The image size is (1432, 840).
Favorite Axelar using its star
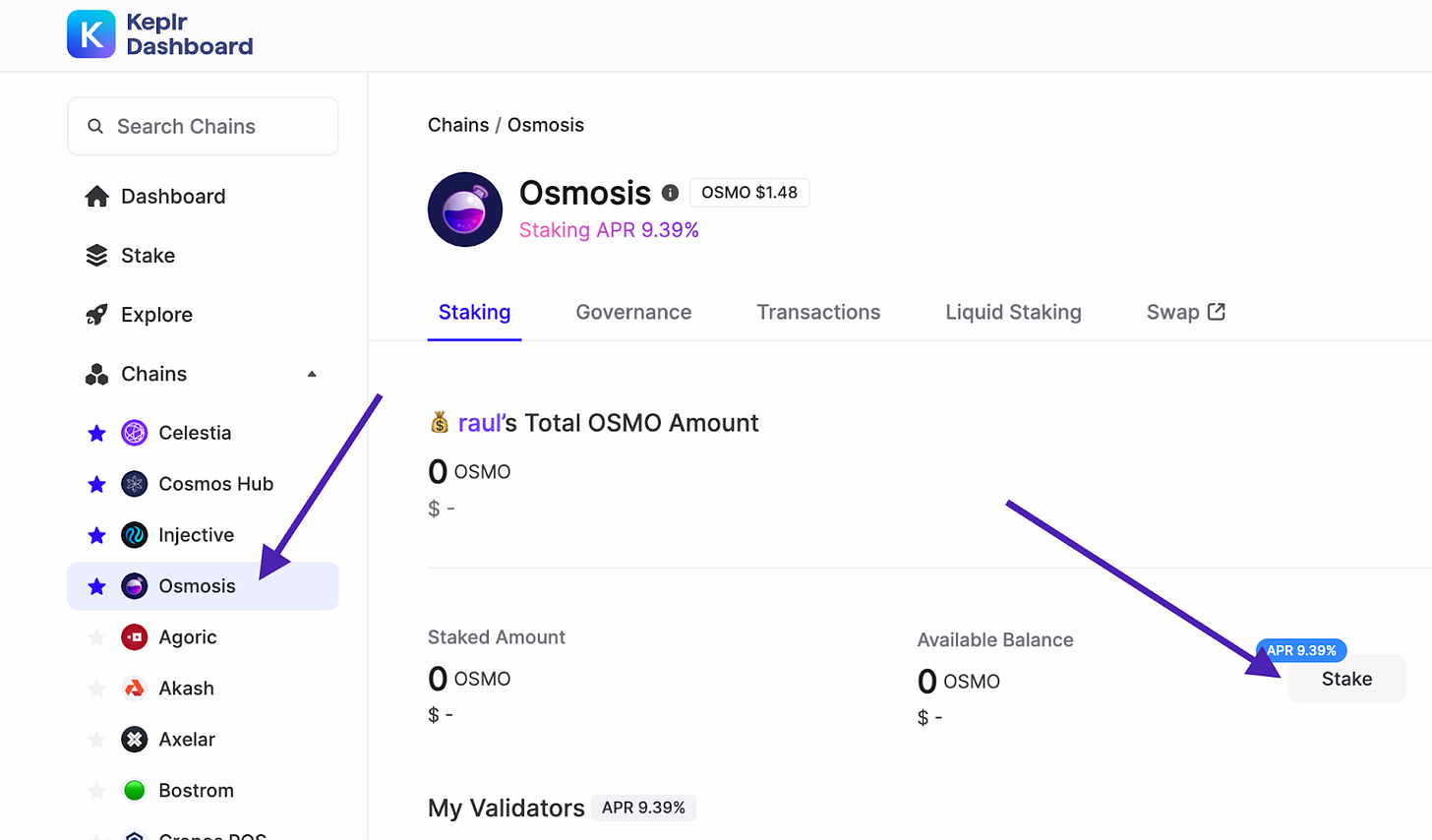pyautogui.click(x=96, y=740)
